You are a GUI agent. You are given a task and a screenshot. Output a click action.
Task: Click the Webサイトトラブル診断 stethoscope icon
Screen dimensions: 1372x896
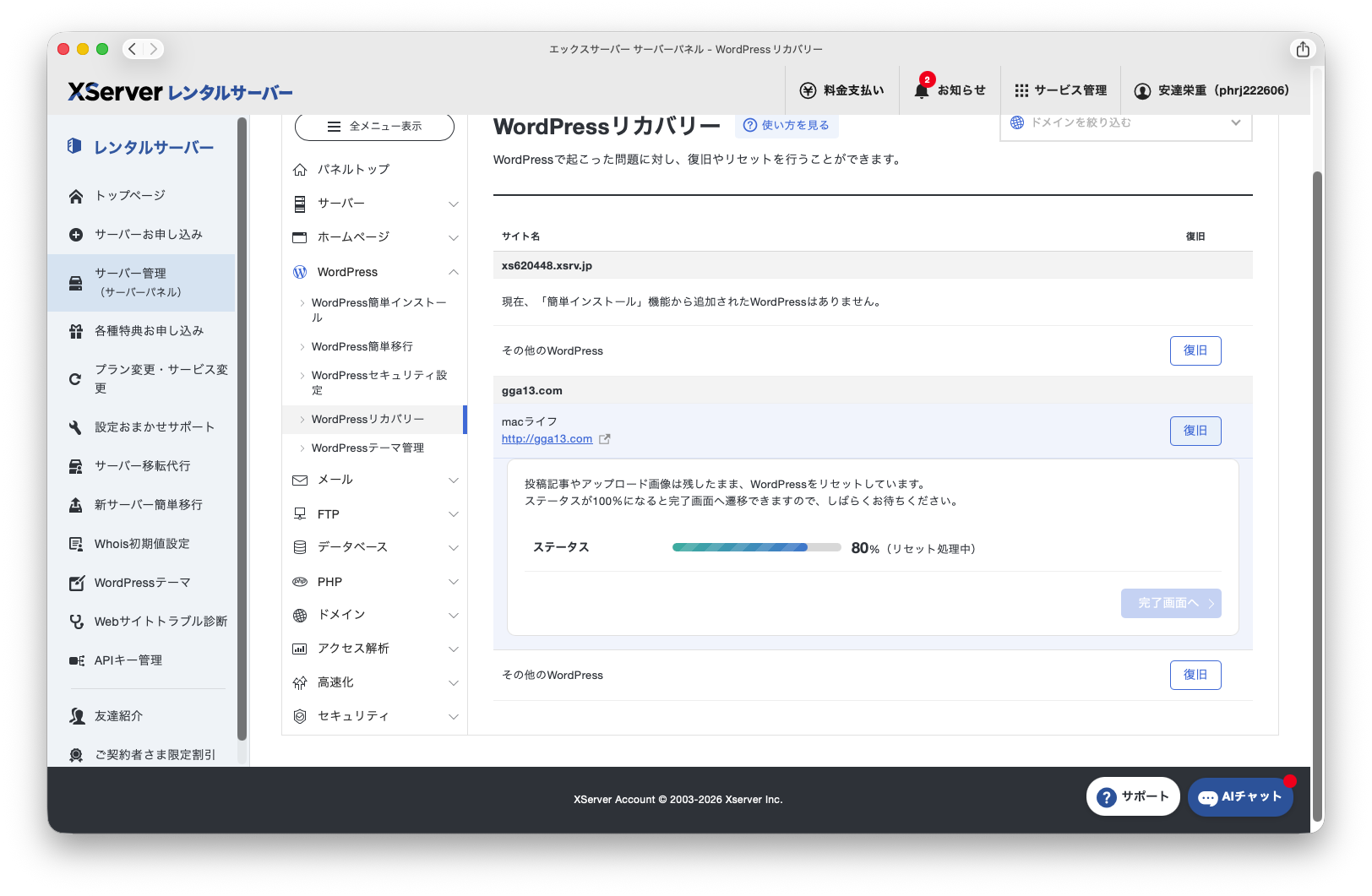76,622
